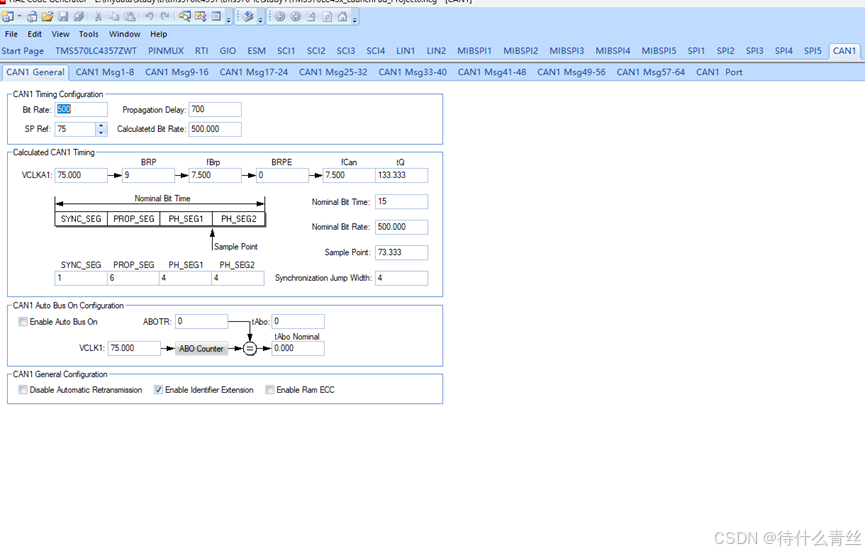This screenshot has width=865, height=553.
Task: Click the Paste clipboard icon
Action: click(130, 17)
